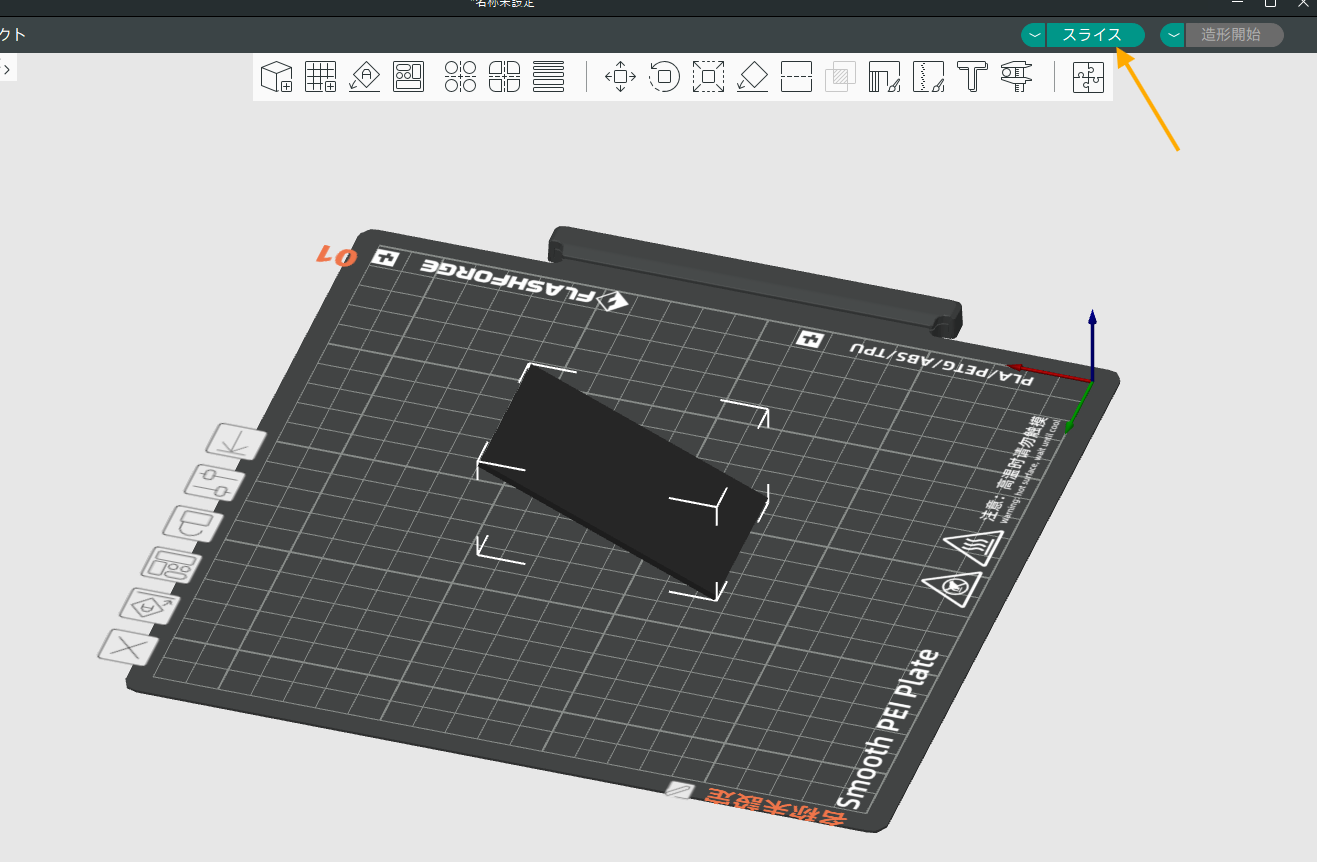
Task: Open the assemble puzzle-piece tool
Action: 1087,77
